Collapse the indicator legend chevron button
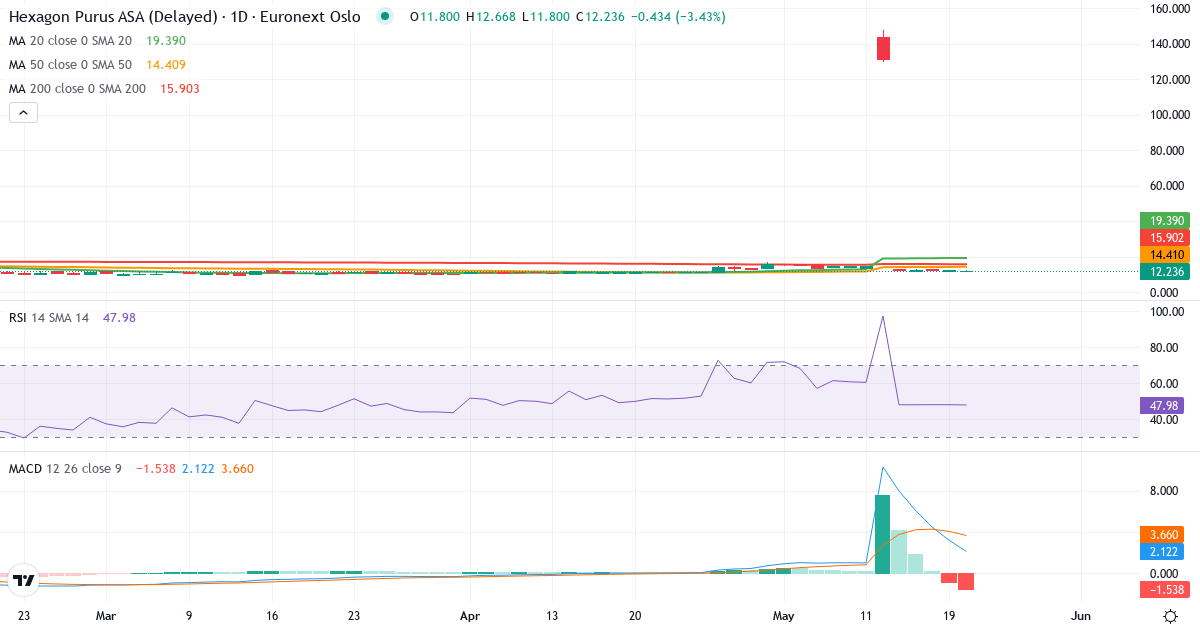The image size is (1200, 630). [x=23, y=113]
